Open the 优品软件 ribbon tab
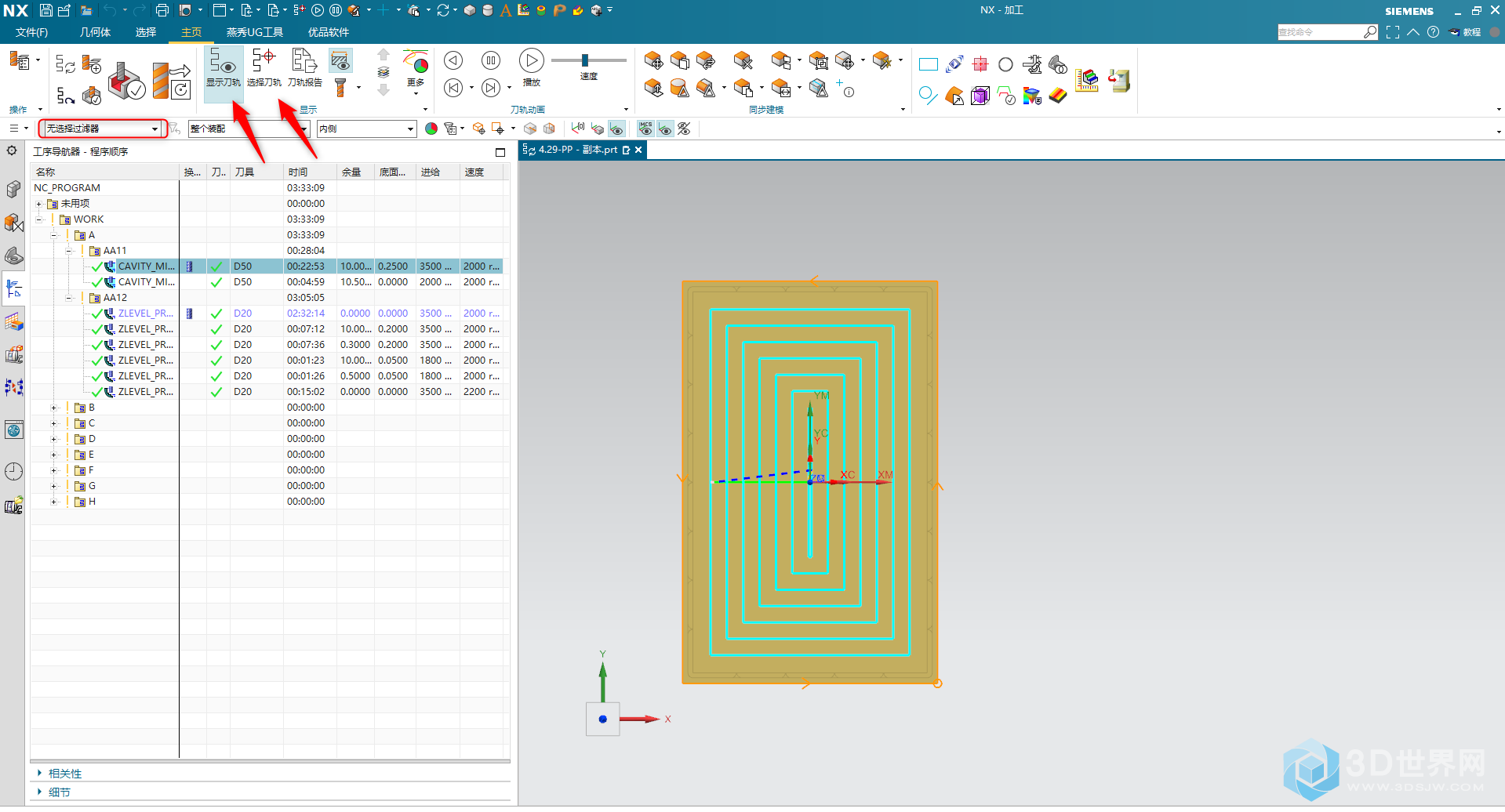This screenshot has width=1505, height=812. (329, 32)
